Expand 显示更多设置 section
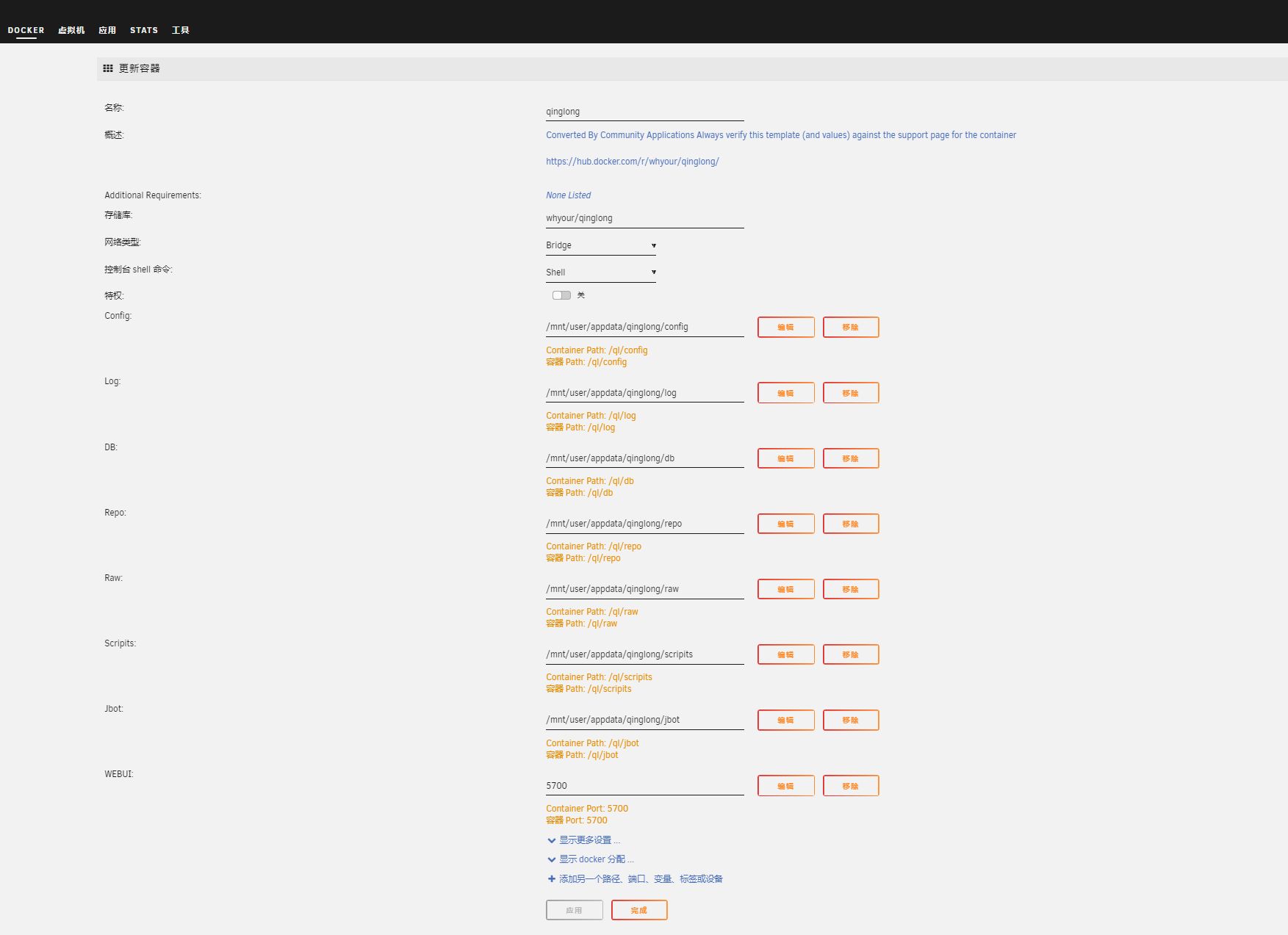 click(589, 840)
